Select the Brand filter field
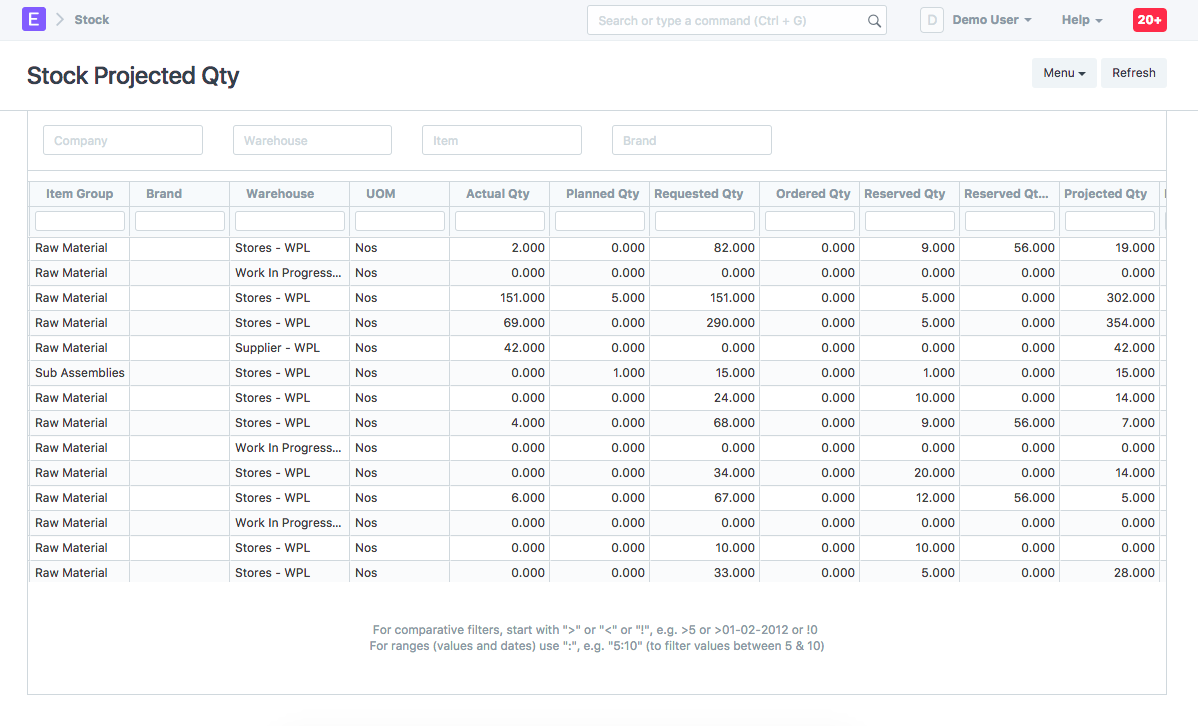 point(691,140)
